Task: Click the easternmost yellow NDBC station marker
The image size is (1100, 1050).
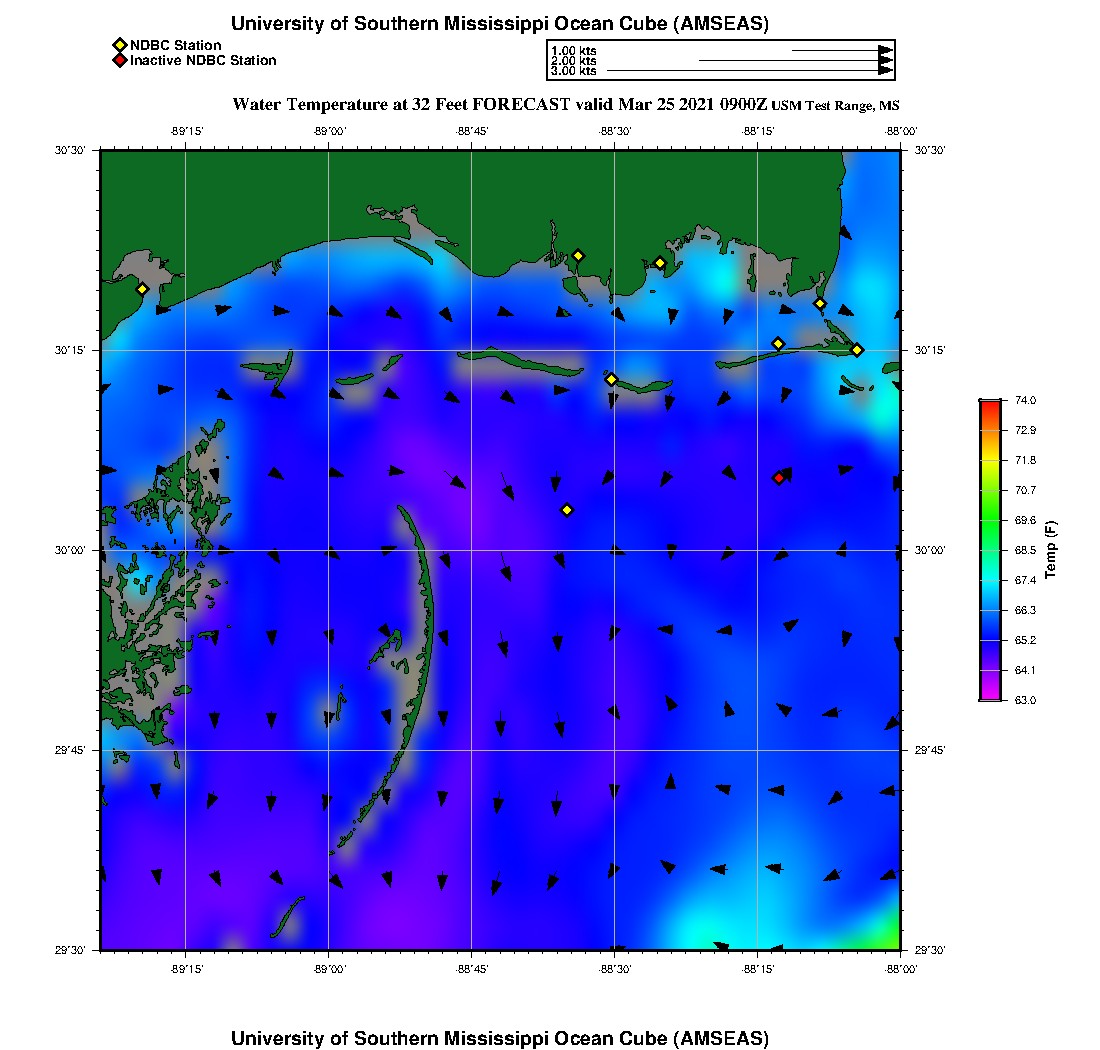Action: pos(857,350)
